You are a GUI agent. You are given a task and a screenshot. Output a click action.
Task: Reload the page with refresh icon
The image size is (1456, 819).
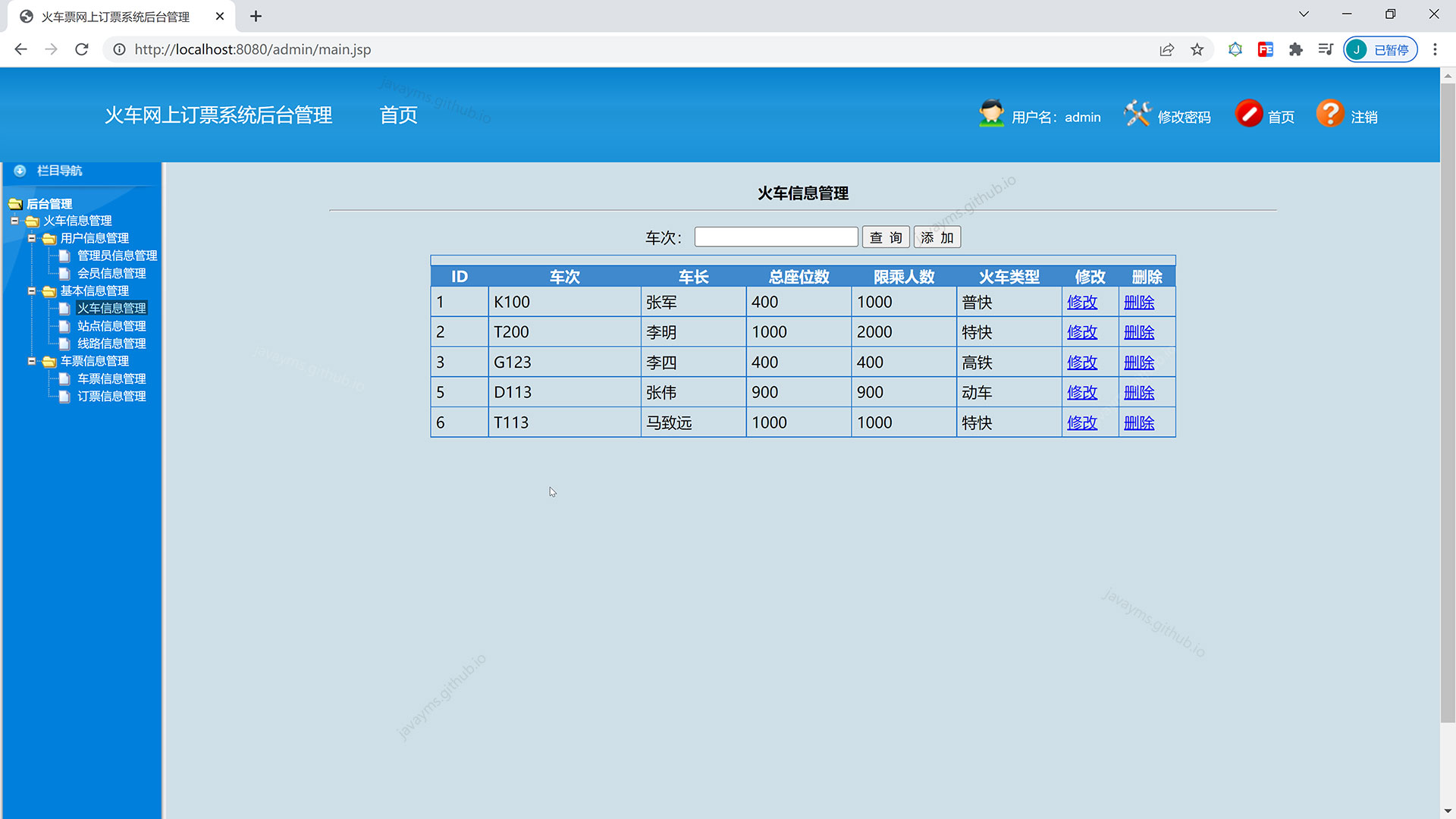click(x=82, y=49)
